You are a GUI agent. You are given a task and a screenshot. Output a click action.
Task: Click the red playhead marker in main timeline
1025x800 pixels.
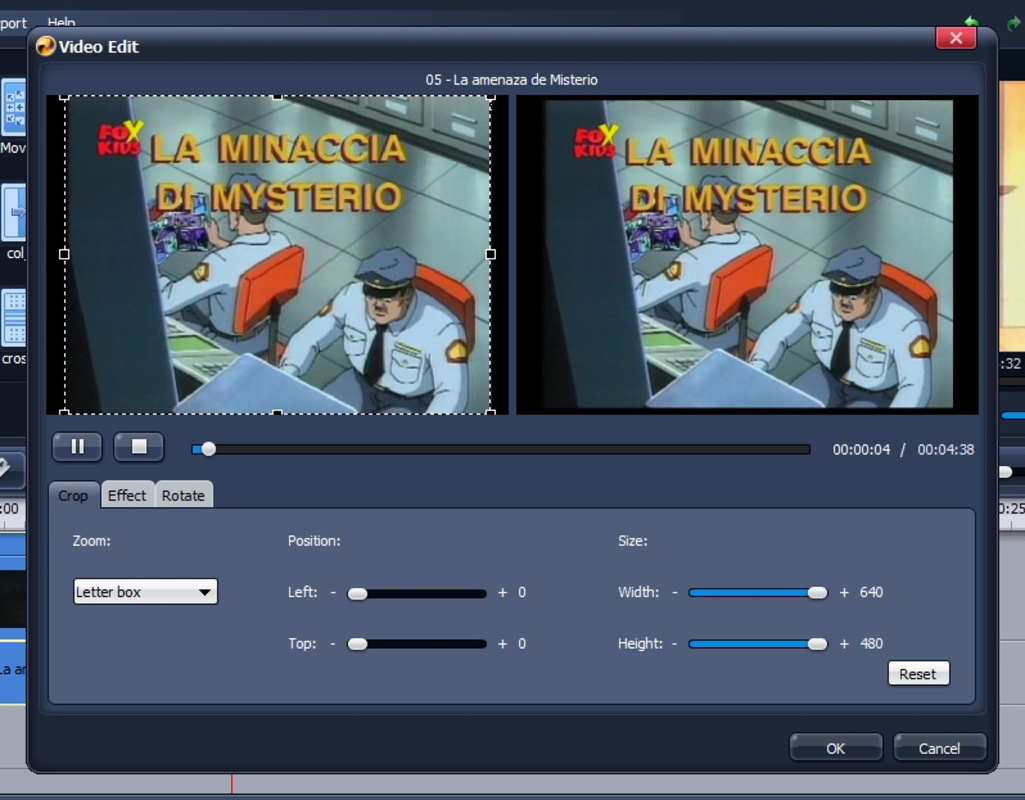click(231, 784)
